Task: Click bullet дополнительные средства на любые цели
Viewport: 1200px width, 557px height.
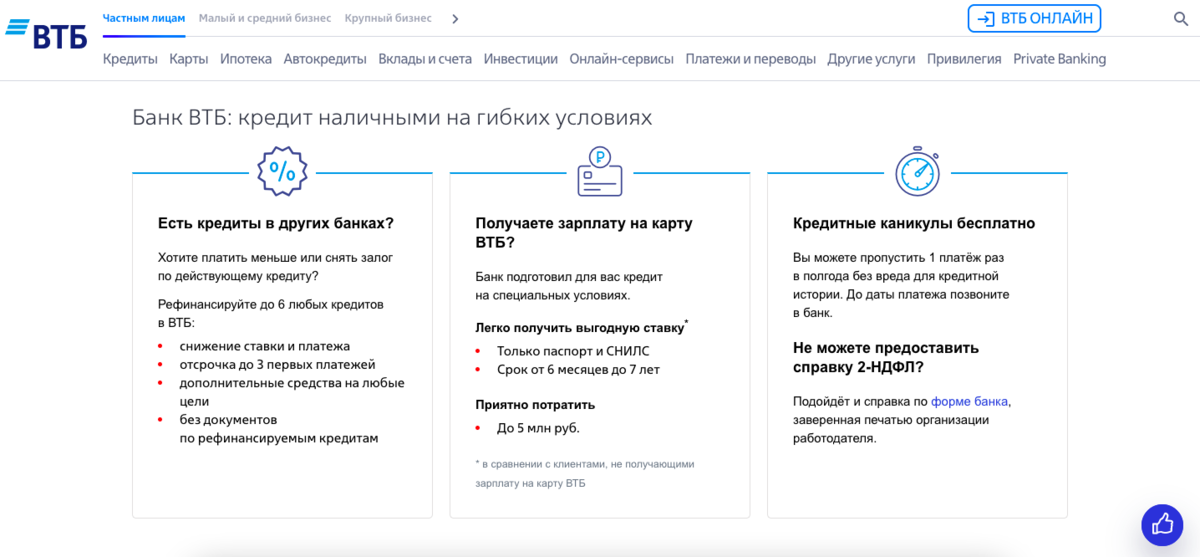Action: pyautogui.click(x=292, y=392)
